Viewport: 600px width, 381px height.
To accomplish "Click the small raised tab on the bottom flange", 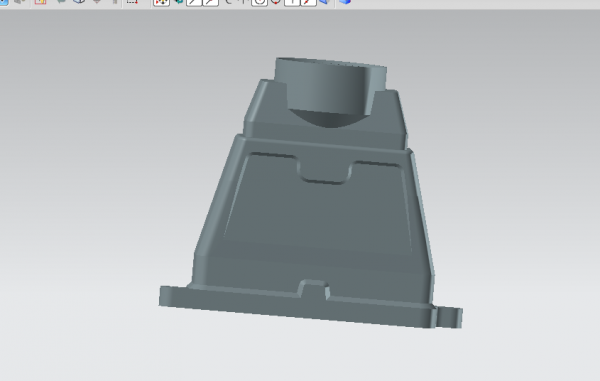I will tap(313, 290).
